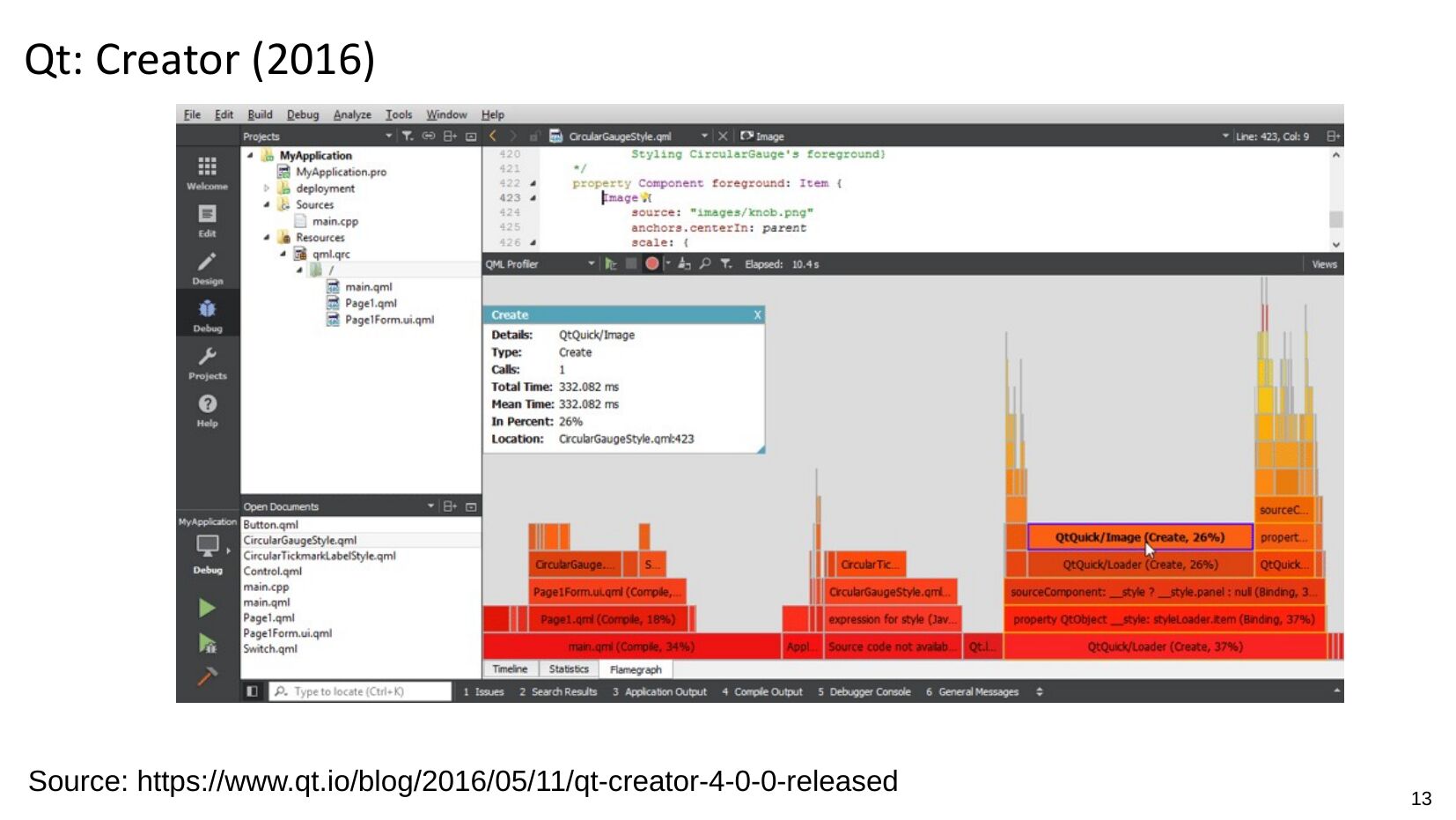Open the Projects pane filter icon

pos(408,137)
